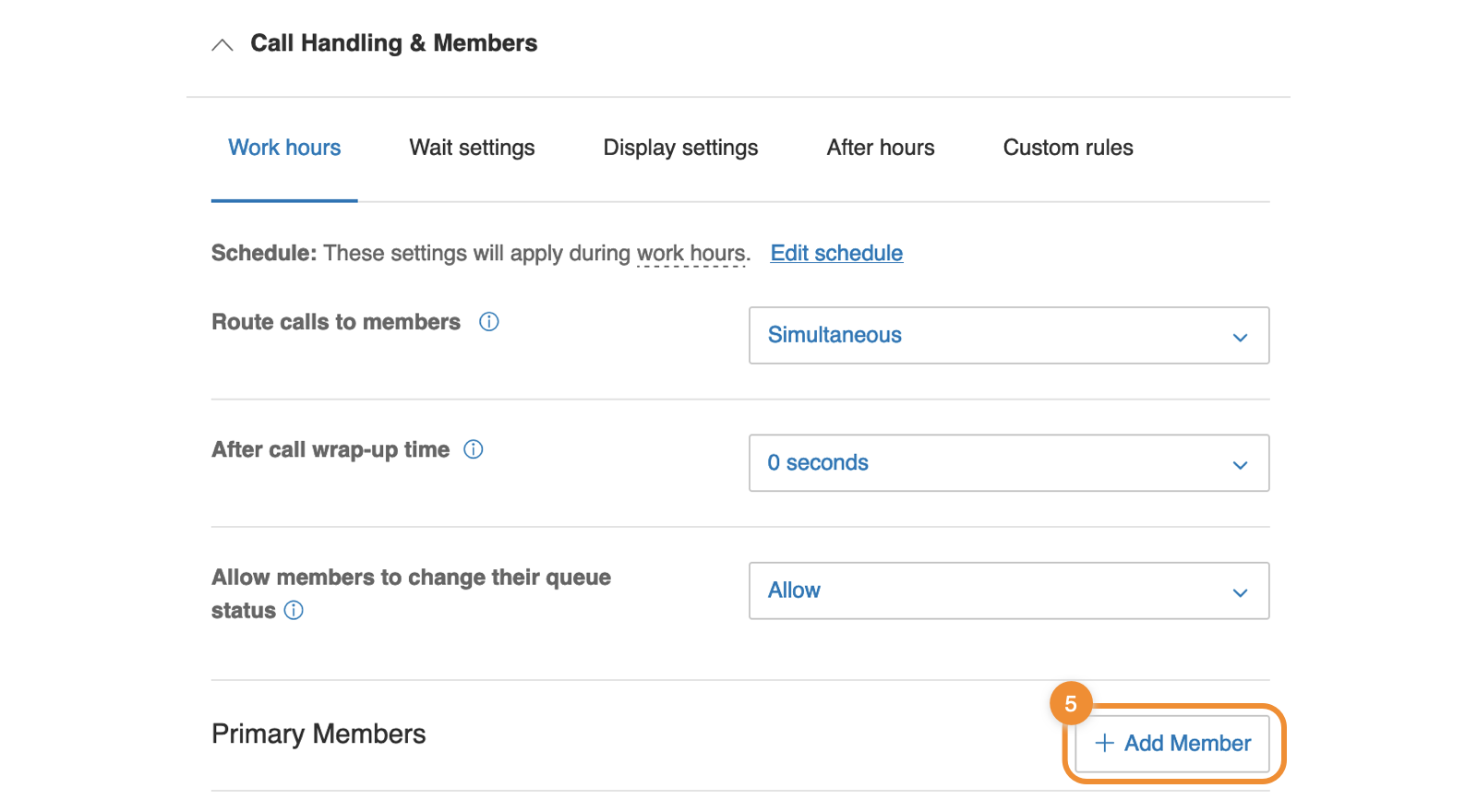Click the chevron arrow in Allow field
The image size is (1477, 812).
pos(1240,592)
